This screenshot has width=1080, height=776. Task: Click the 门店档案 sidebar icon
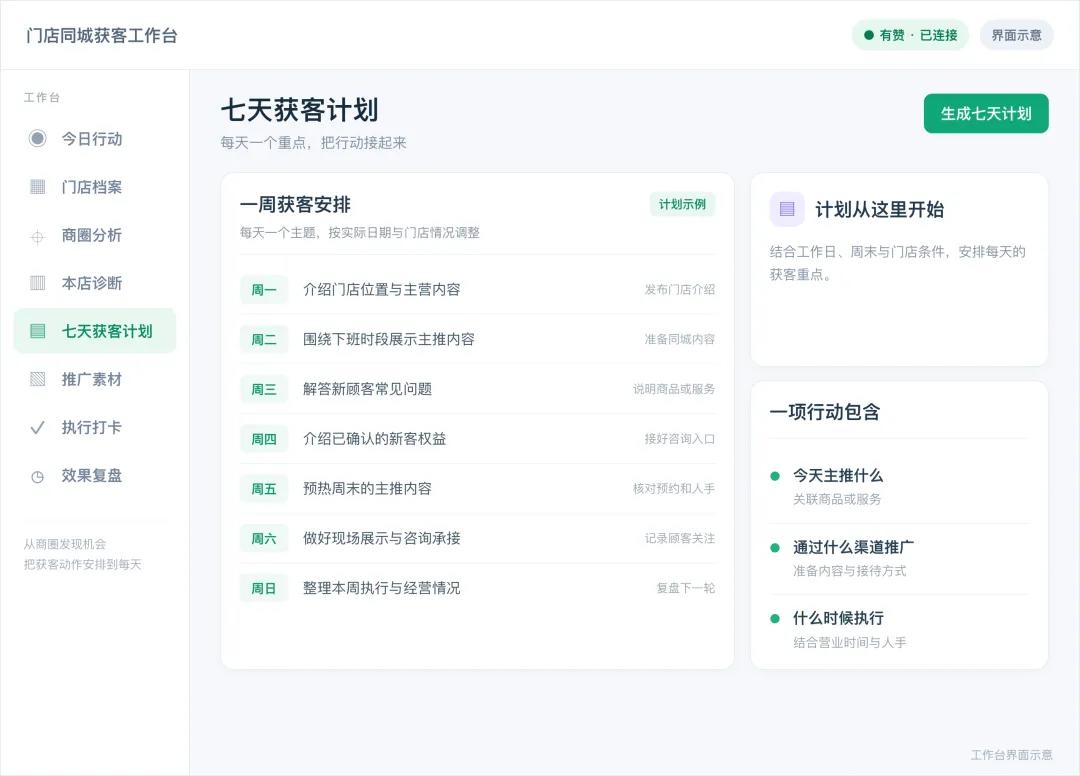38,187
